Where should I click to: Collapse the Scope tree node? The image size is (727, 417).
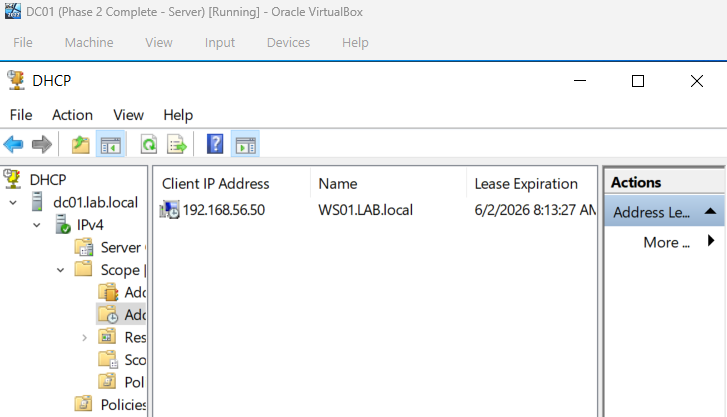(60, 270)
